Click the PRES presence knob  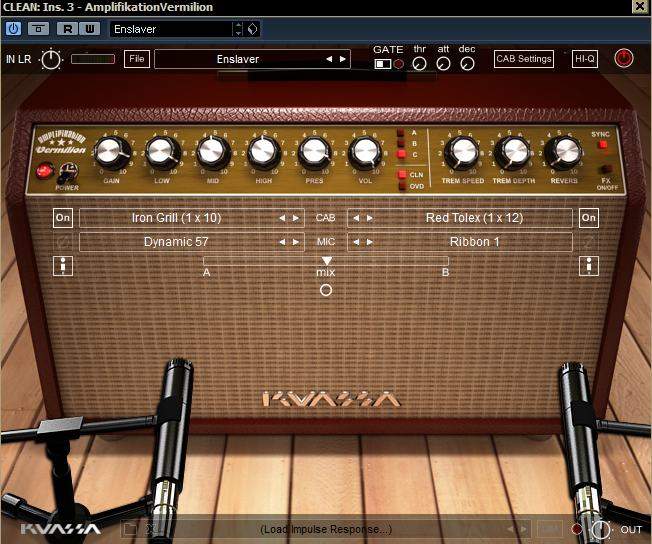coord(314,152)
